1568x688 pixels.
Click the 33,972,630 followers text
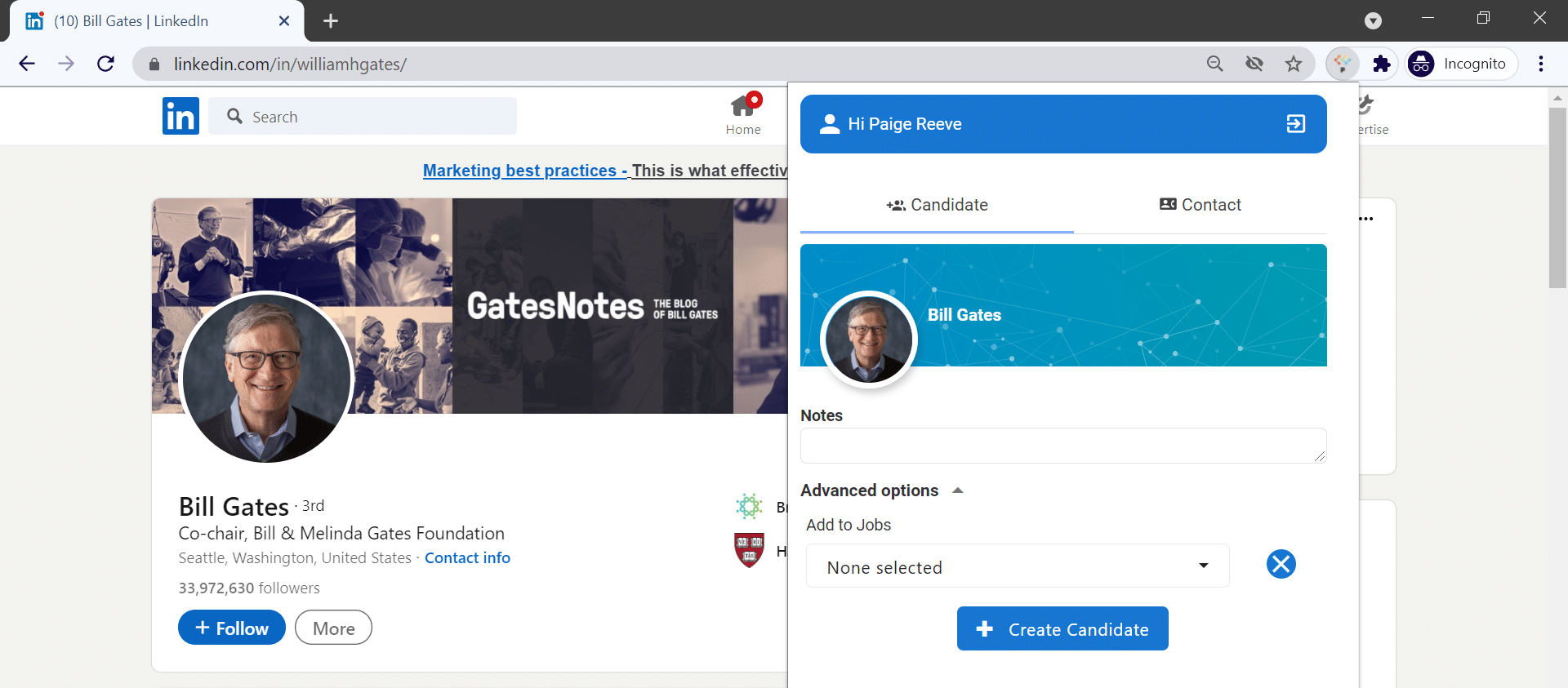(249, 588)
